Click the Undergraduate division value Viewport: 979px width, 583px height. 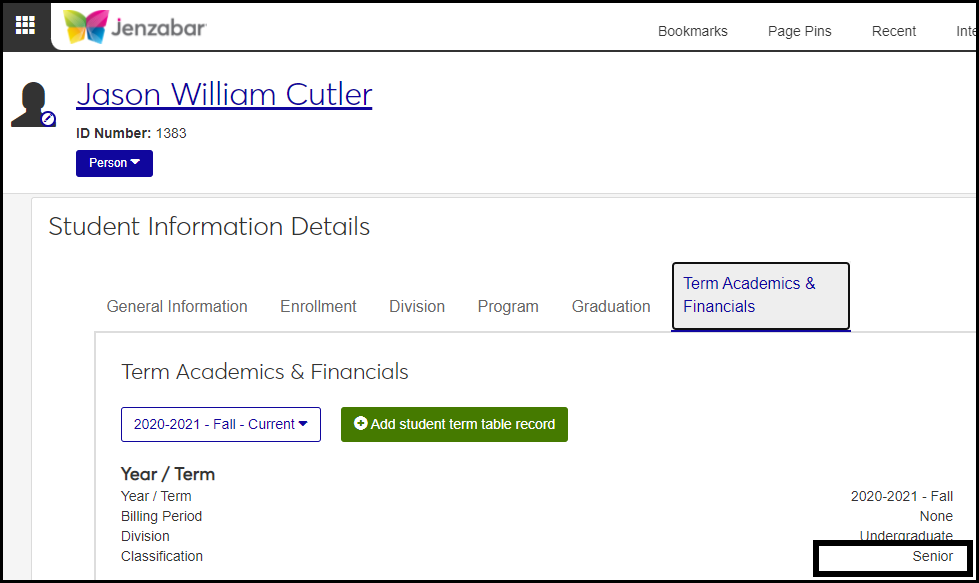click(x=906, y=537)
